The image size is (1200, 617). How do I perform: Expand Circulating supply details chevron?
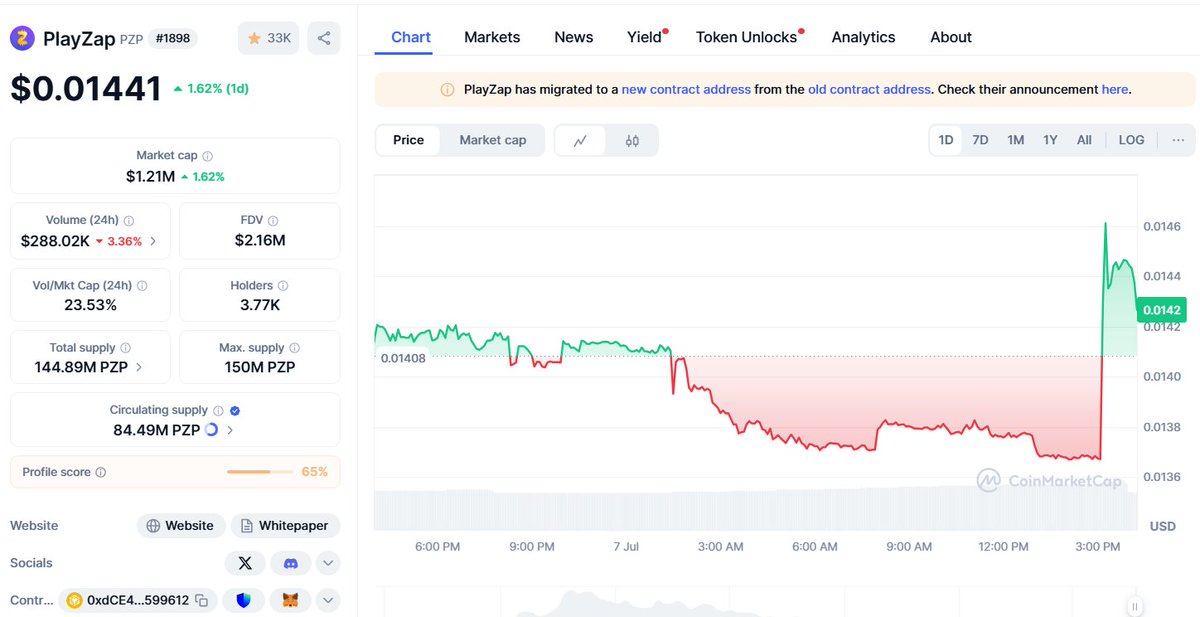[230, 430]
